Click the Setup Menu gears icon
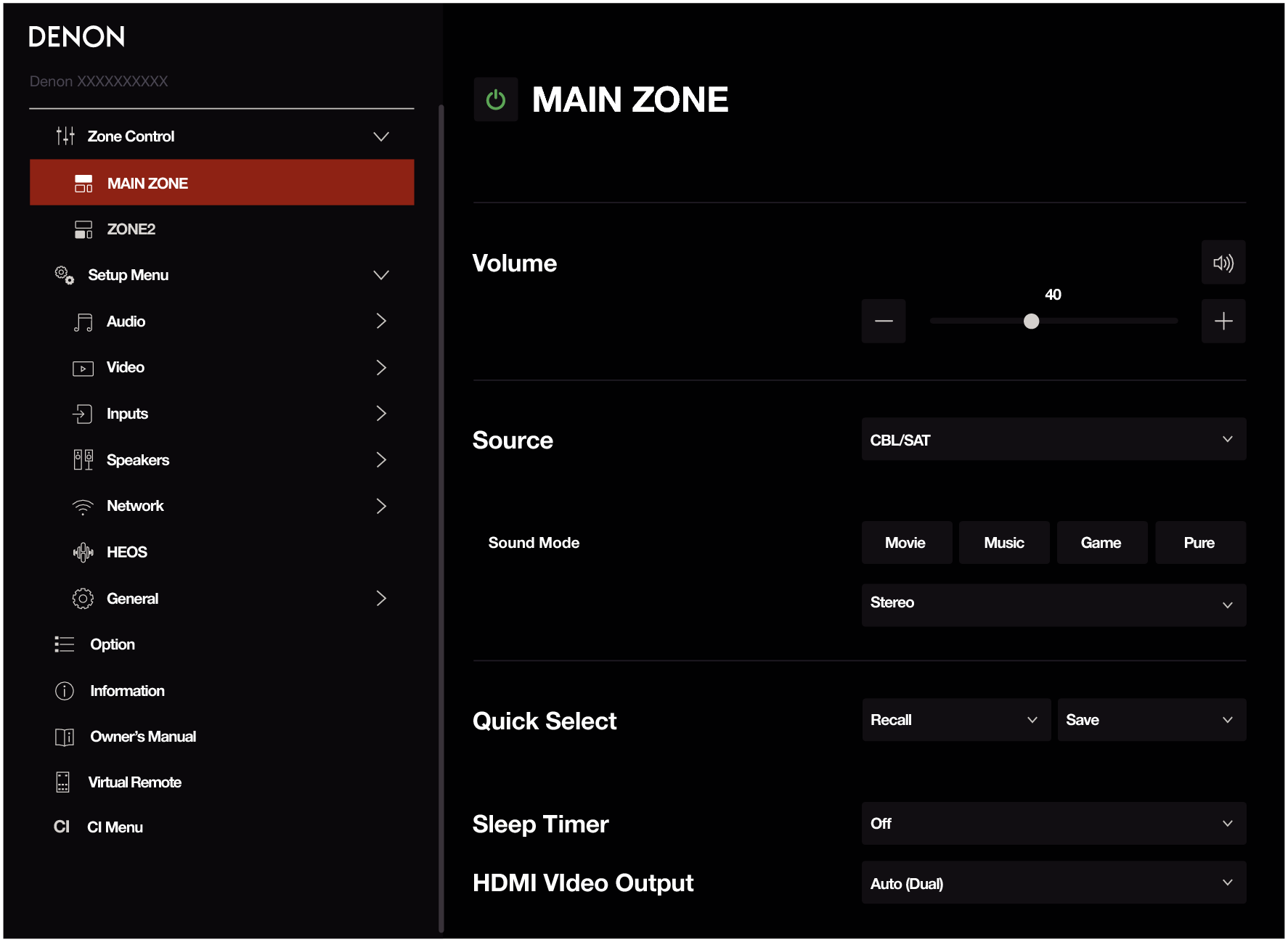The height and width of the screenshot is (942, 1288). point(65,275)
